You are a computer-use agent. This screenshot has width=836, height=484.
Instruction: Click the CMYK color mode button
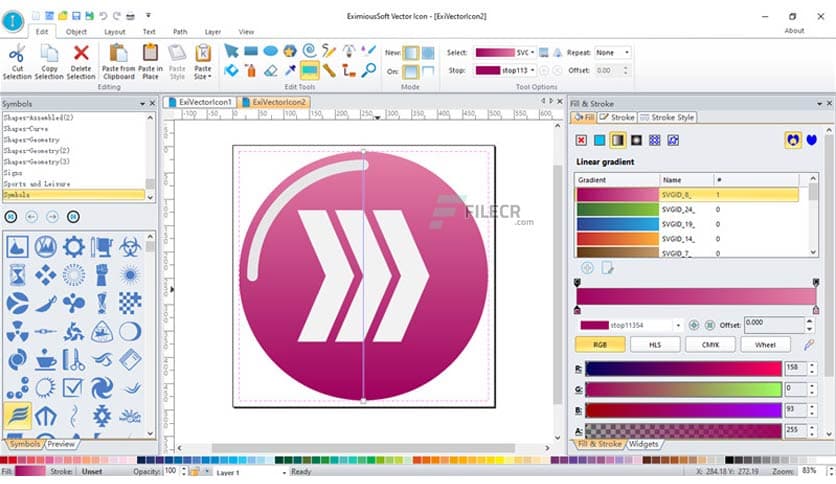pos(710,345)
